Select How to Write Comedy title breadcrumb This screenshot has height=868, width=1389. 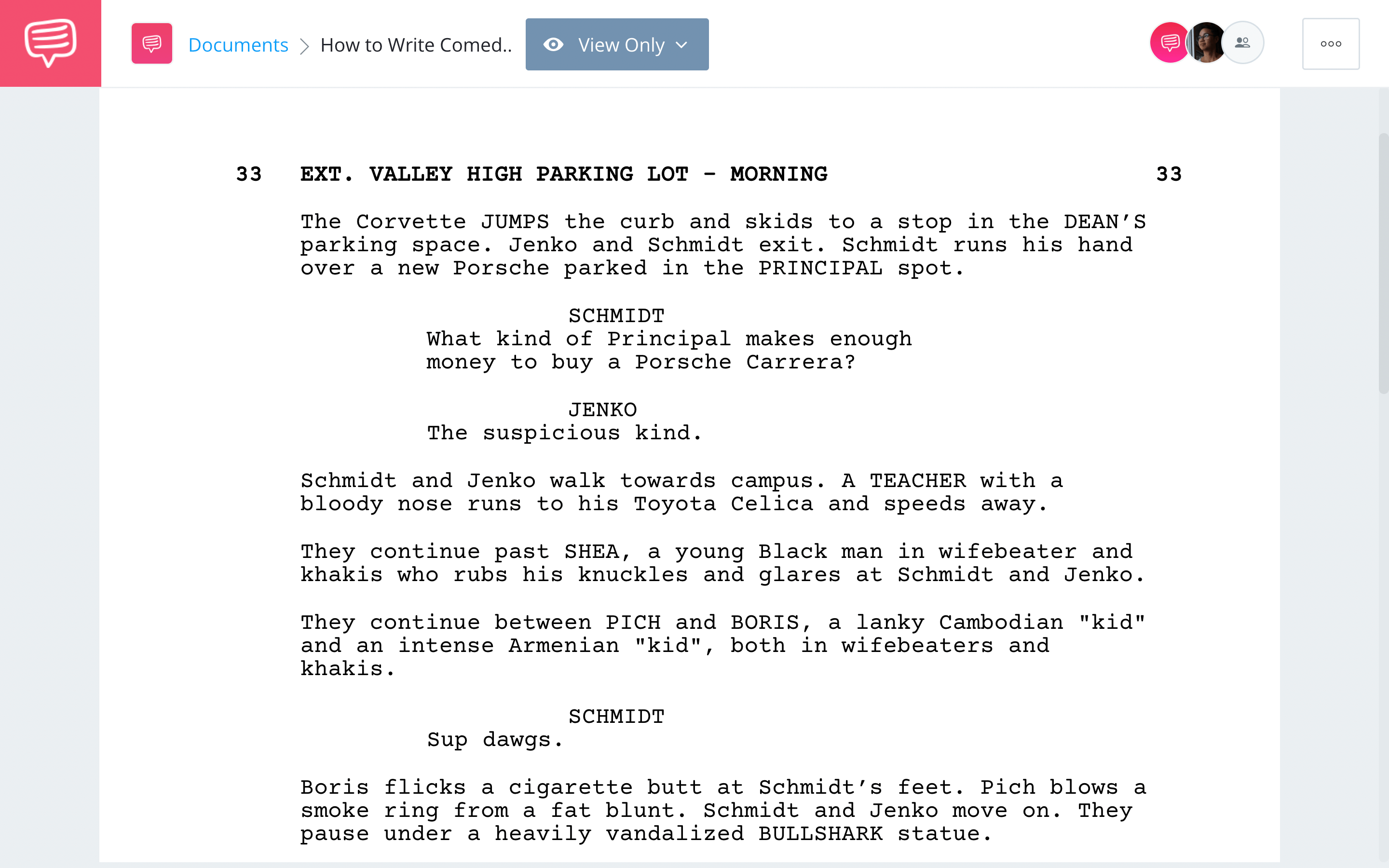coord(415,43)
